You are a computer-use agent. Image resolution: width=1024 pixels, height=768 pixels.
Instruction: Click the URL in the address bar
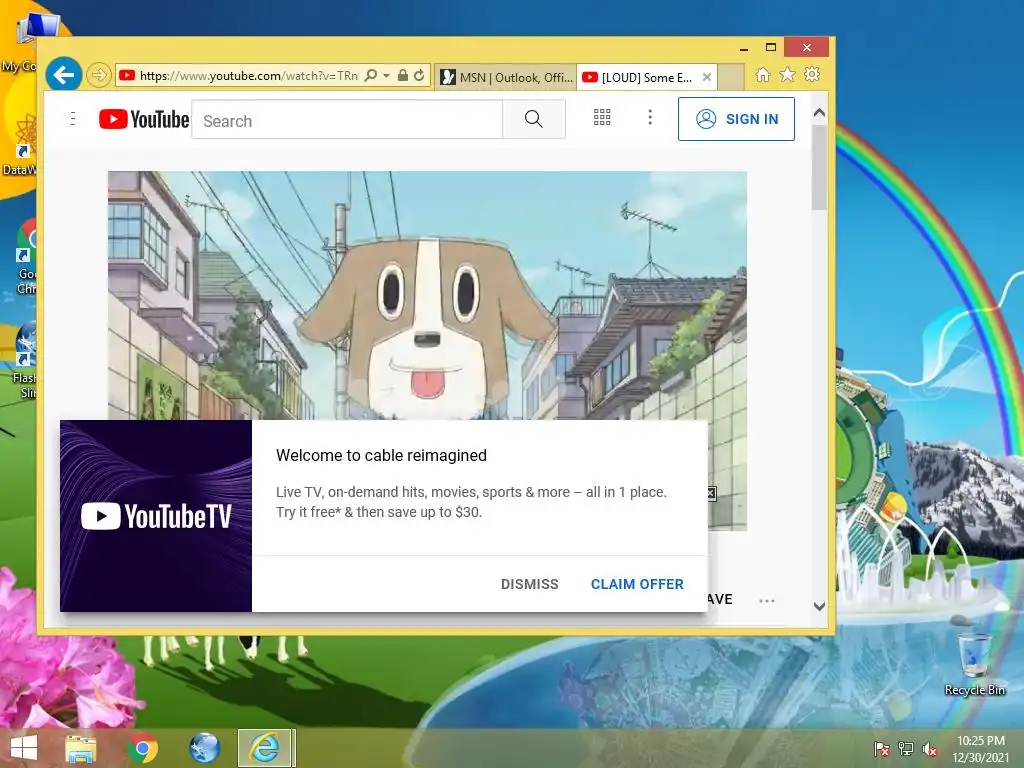pyautogui.click(x=248, y=76)
